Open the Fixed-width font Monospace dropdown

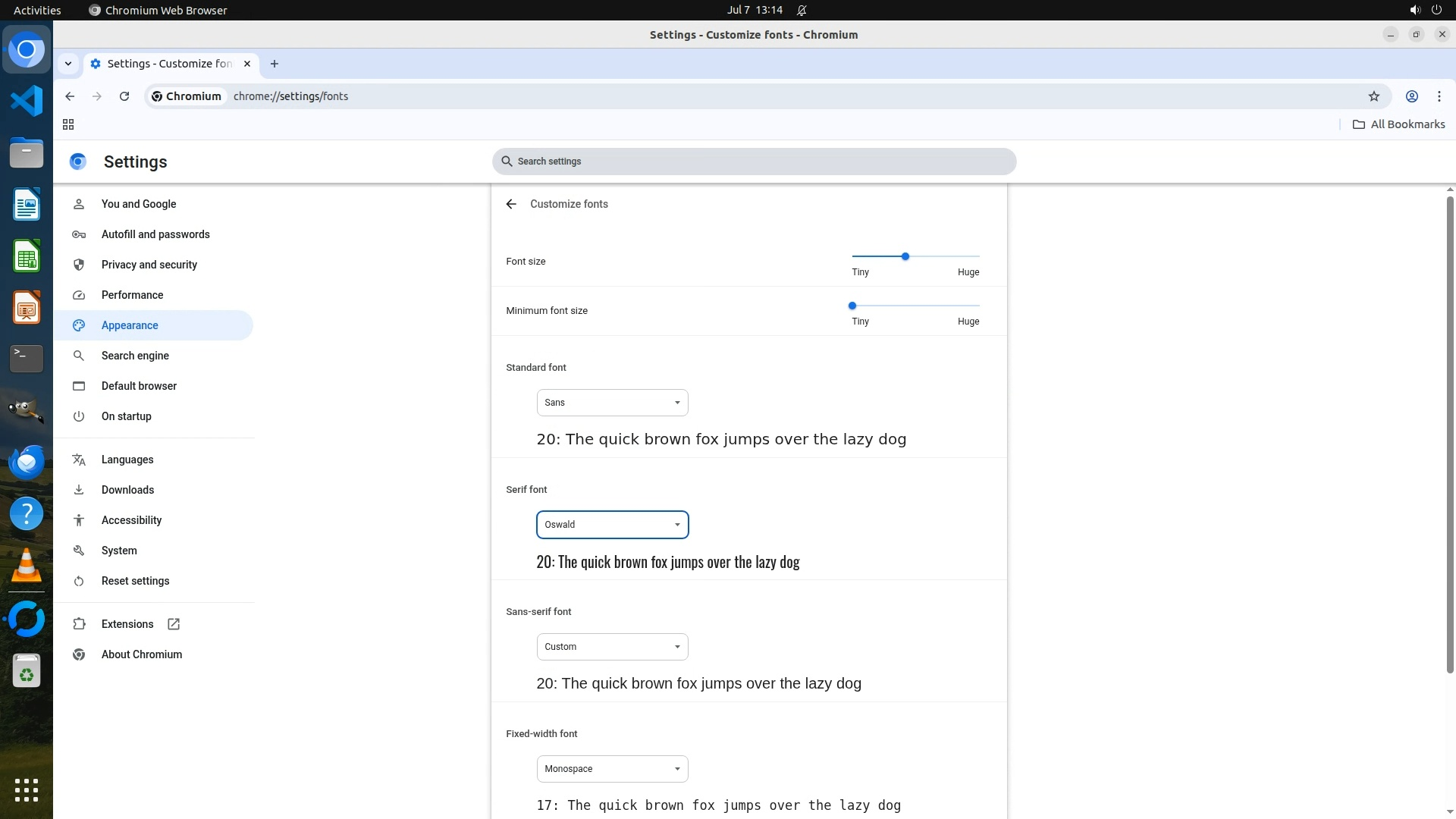click(x=612, y=769)
